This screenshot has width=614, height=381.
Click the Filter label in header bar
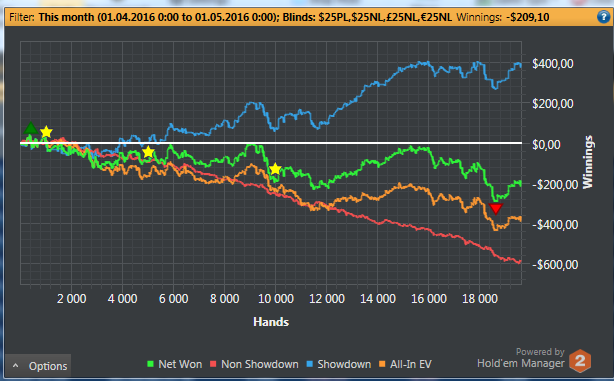point(22,17)
